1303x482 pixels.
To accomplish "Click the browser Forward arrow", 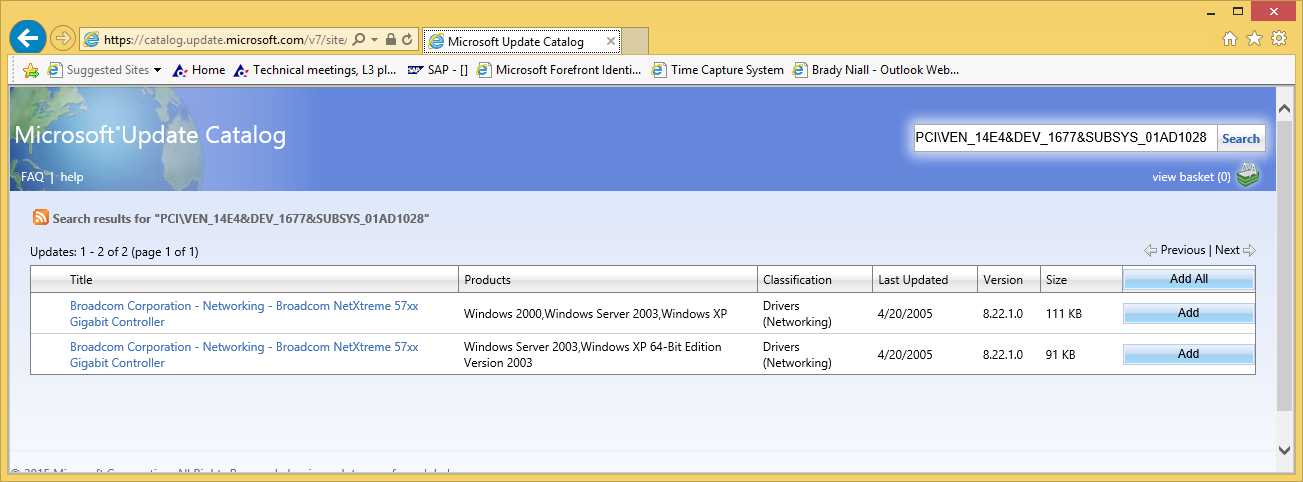I will point(62,40).
